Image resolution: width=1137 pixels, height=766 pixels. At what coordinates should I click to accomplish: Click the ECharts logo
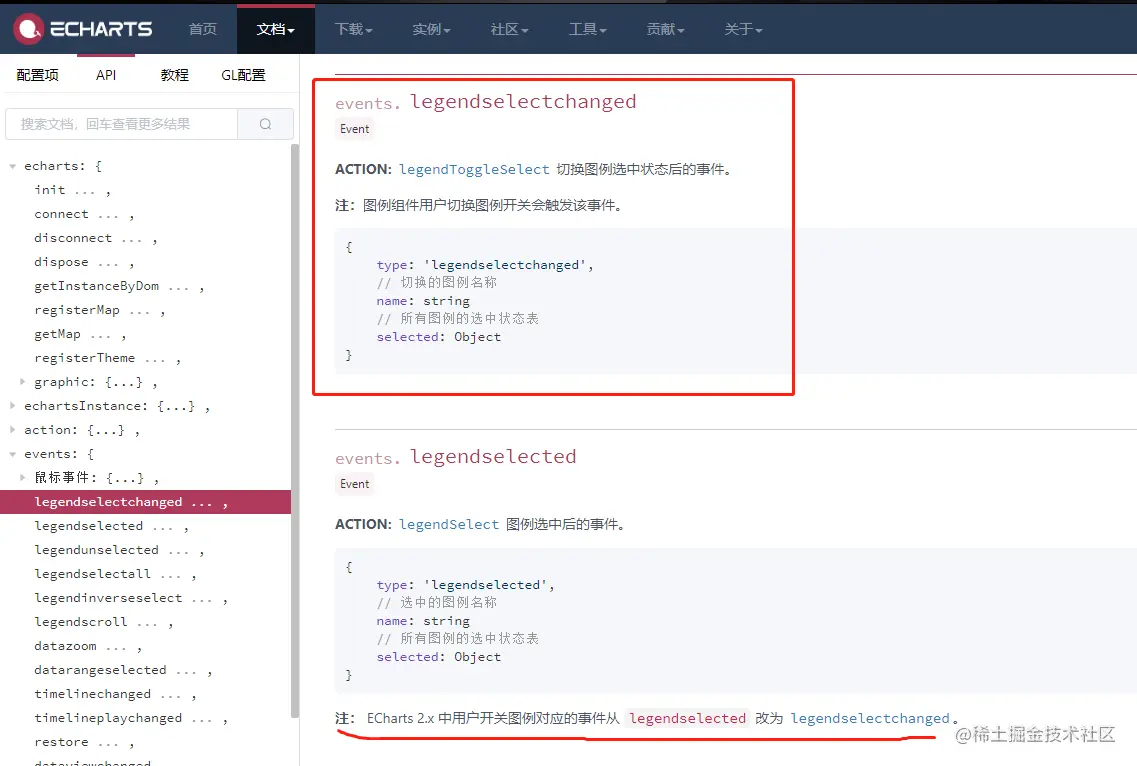(83, 29)
